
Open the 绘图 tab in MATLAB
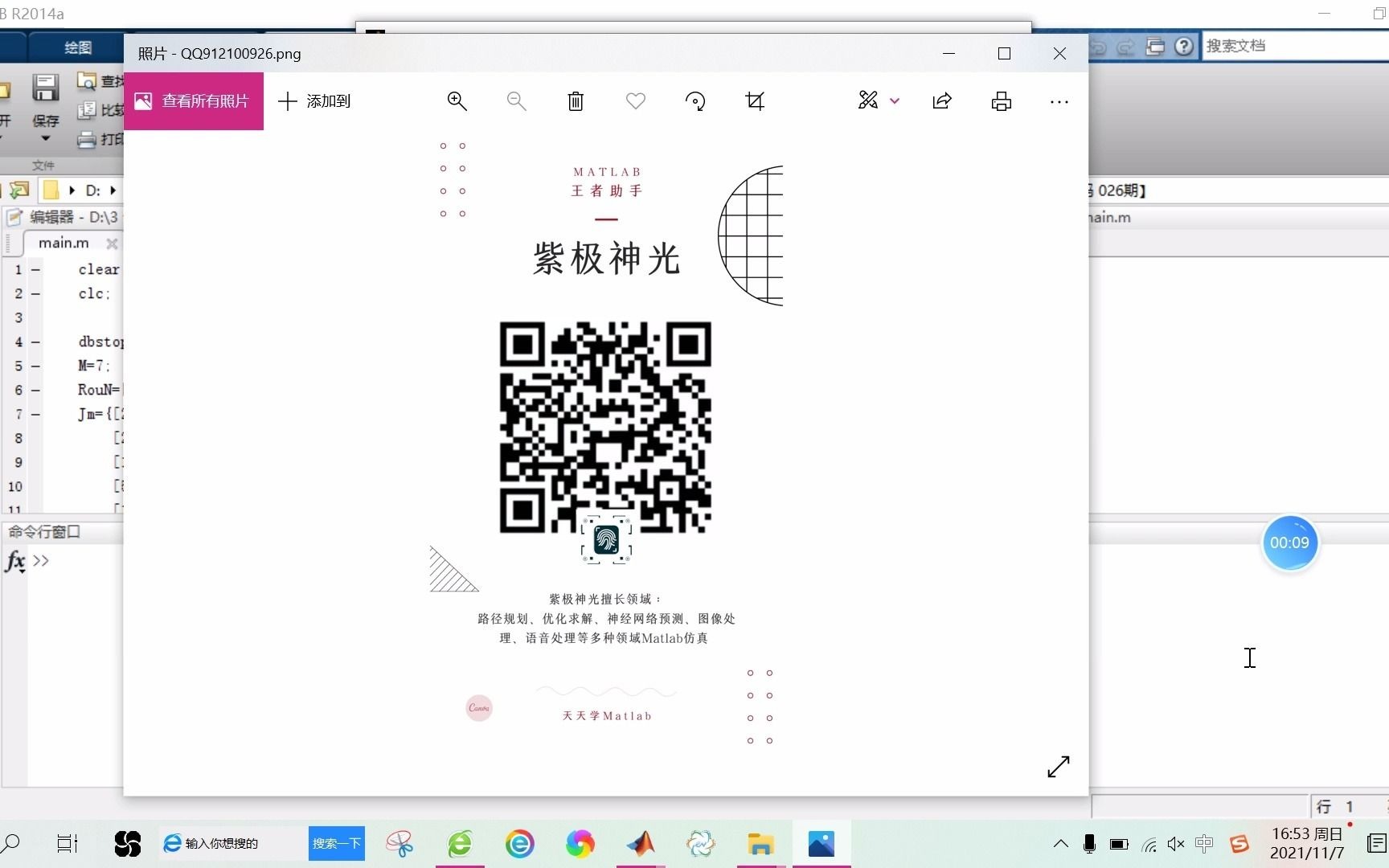click(78, 47)
